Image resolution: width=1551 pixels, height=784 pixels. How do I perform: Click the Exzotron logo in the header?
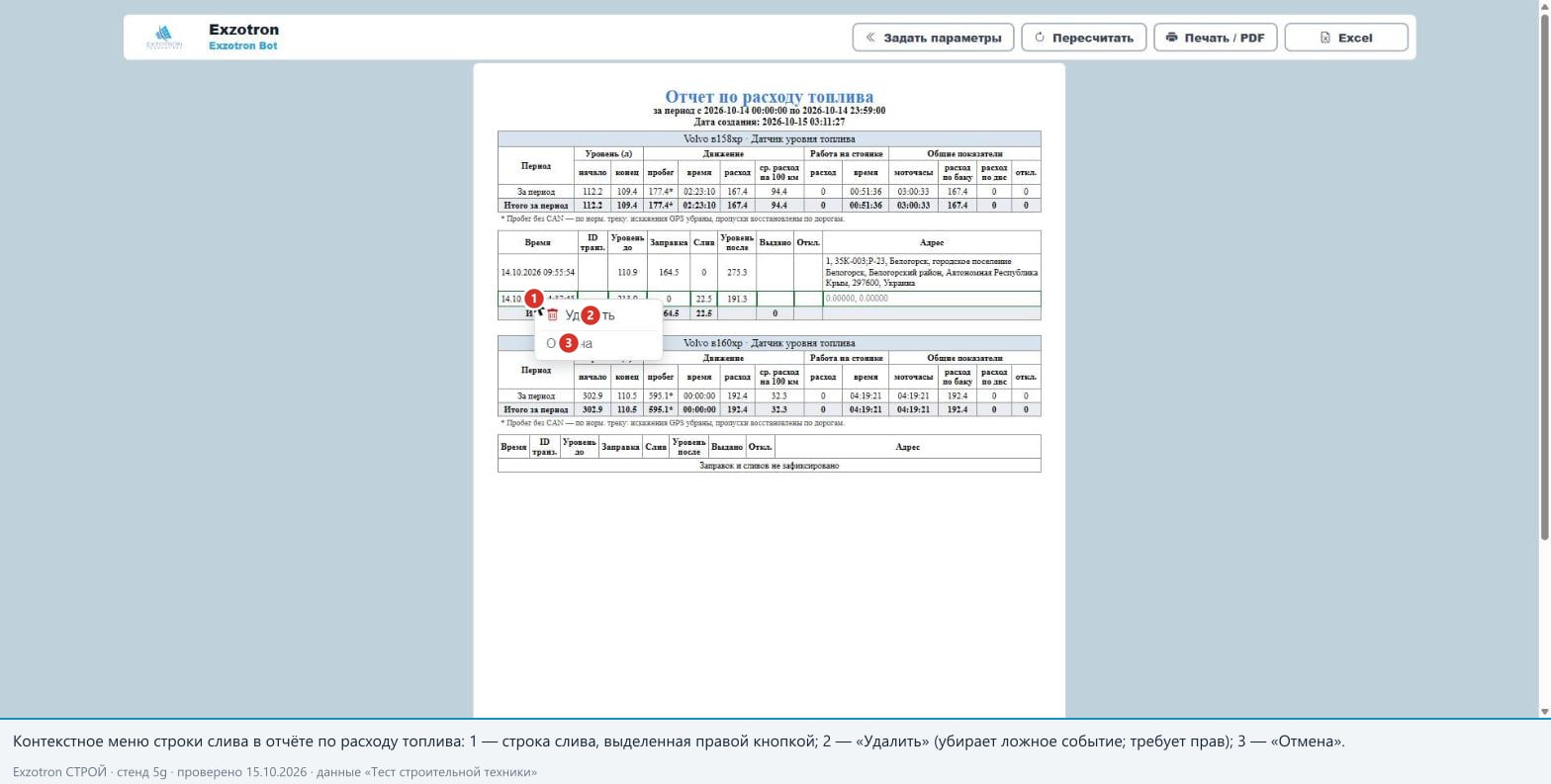point(164,38)
